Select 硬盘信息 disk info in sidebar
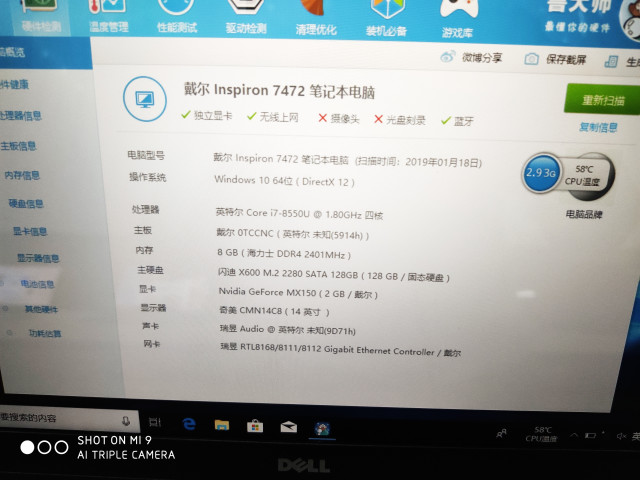The width and height of the screenshot is (640, 480). [26, 203]
